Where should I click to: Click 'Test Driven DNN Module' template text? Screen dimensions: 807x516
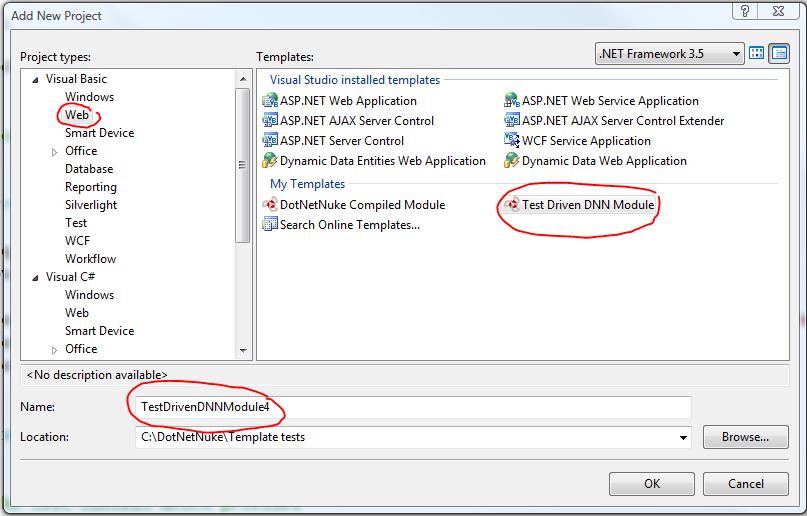(588, 205)
